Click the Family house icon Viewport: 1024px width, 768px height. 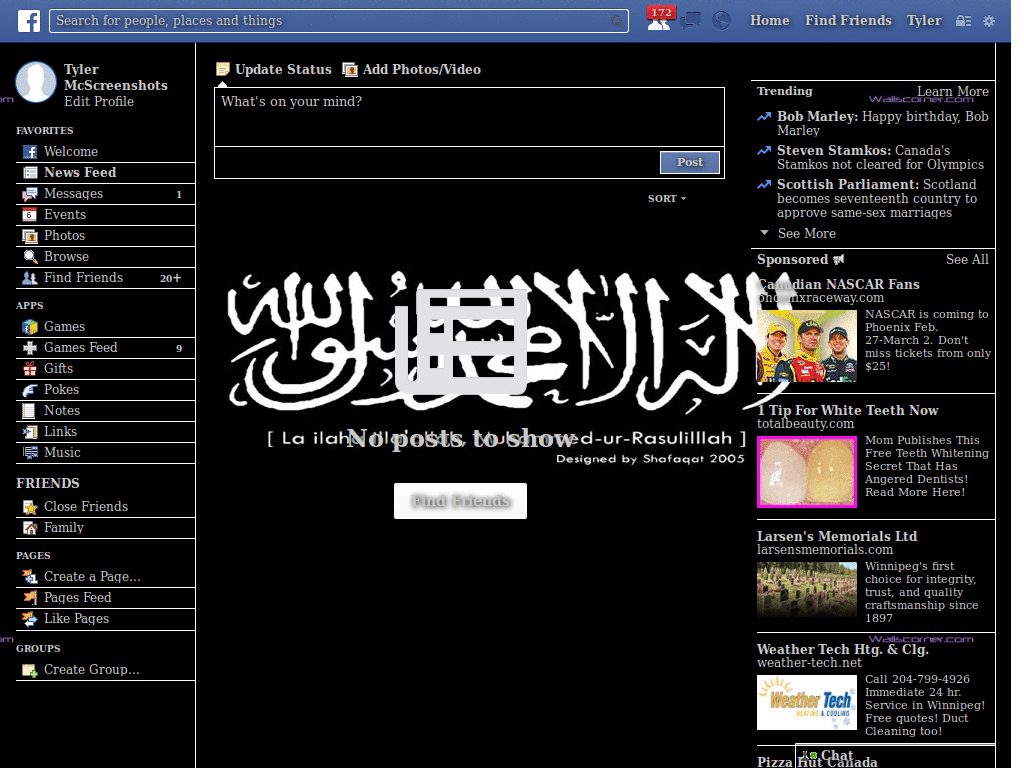pos(30,528)
